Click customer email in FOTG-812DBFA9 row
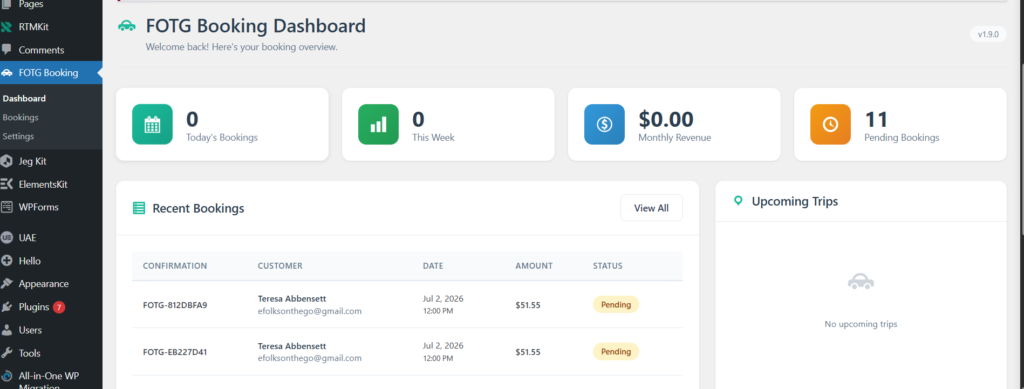 click(310, 311)
